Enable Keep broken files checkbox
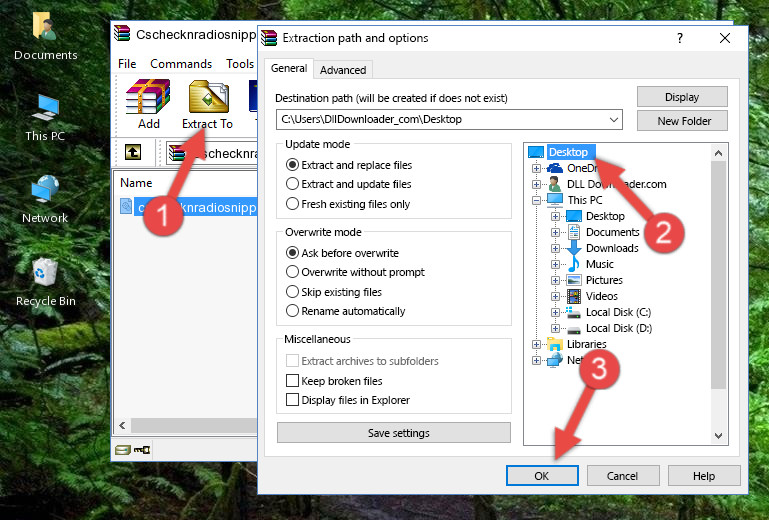This screenshot has width=769, height=520. point(292,381)
